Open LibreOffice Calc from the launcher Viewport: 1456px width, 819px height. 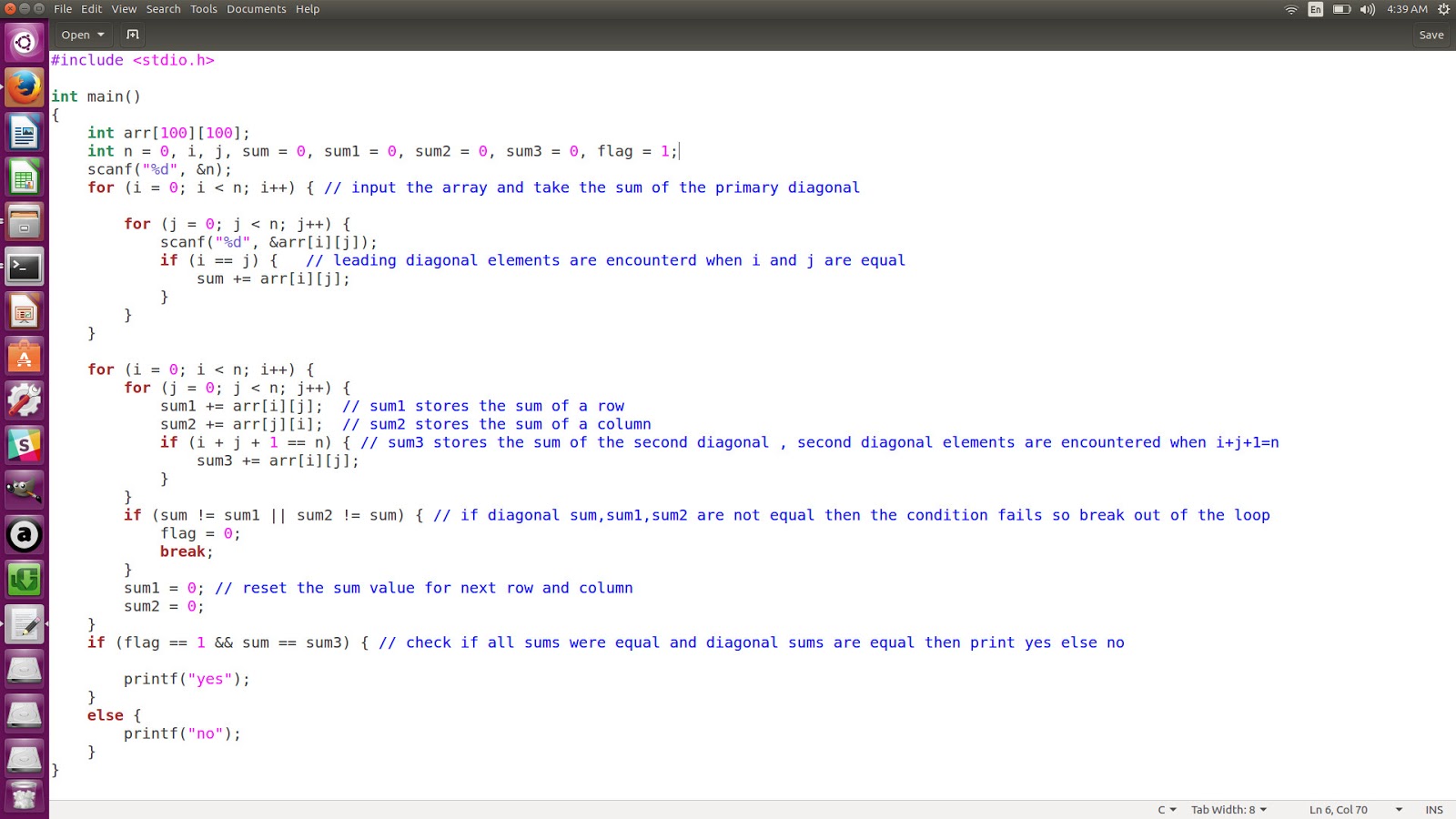point(25,177)
